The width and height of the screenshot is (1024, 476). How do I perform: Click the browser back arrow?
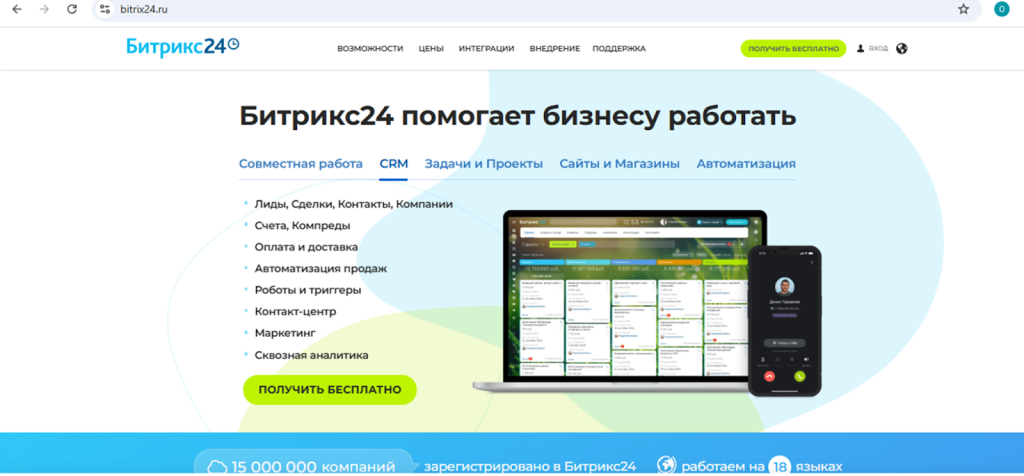click(x=16, y=9)
